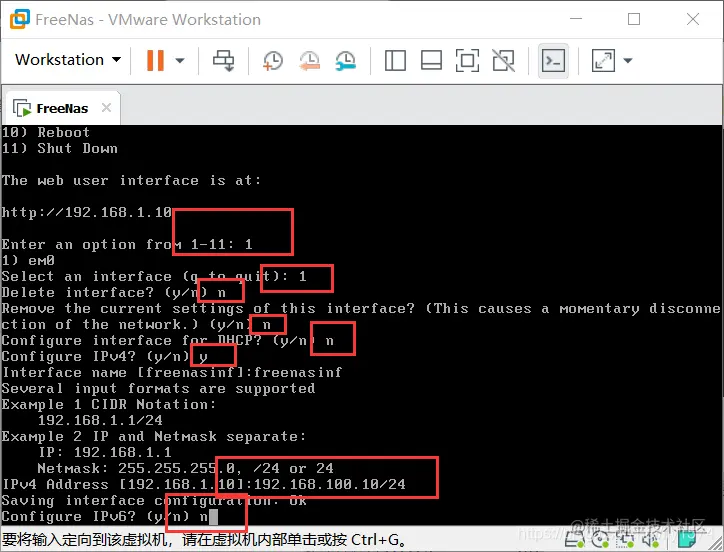Pause the virtual machine
This screenshot has width=724, height=552.
tap(155, 60)
